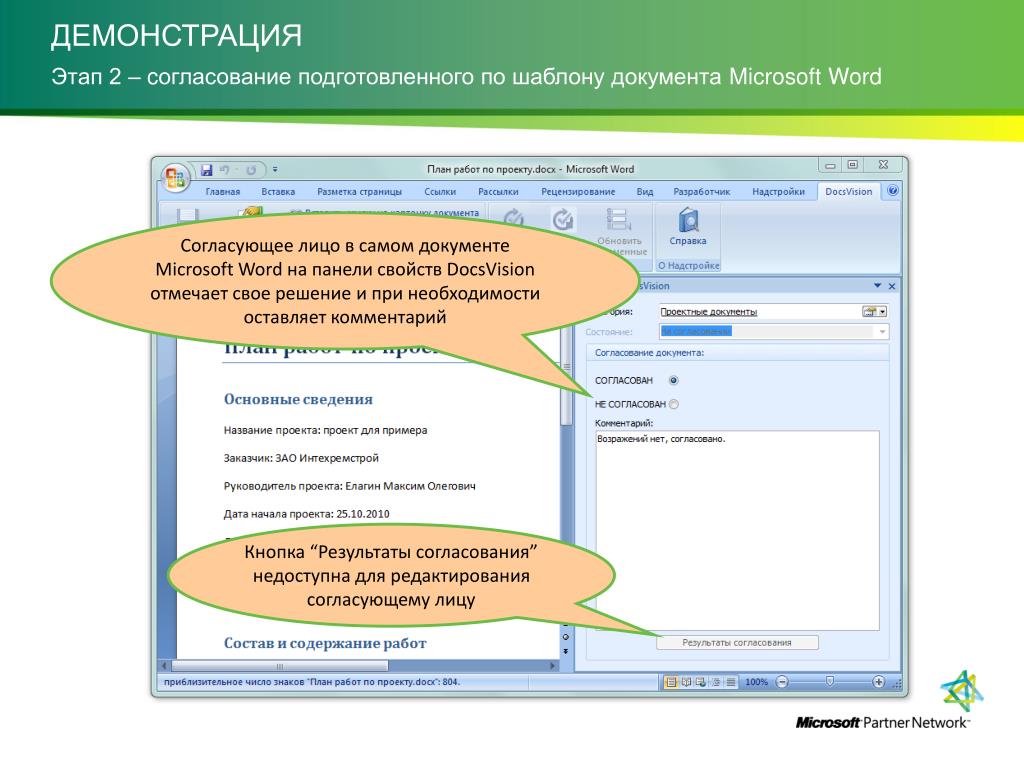Switch to Full Screen Reading view icon
The height and width of the screenshot is (768, 1024).
point(686,682)
